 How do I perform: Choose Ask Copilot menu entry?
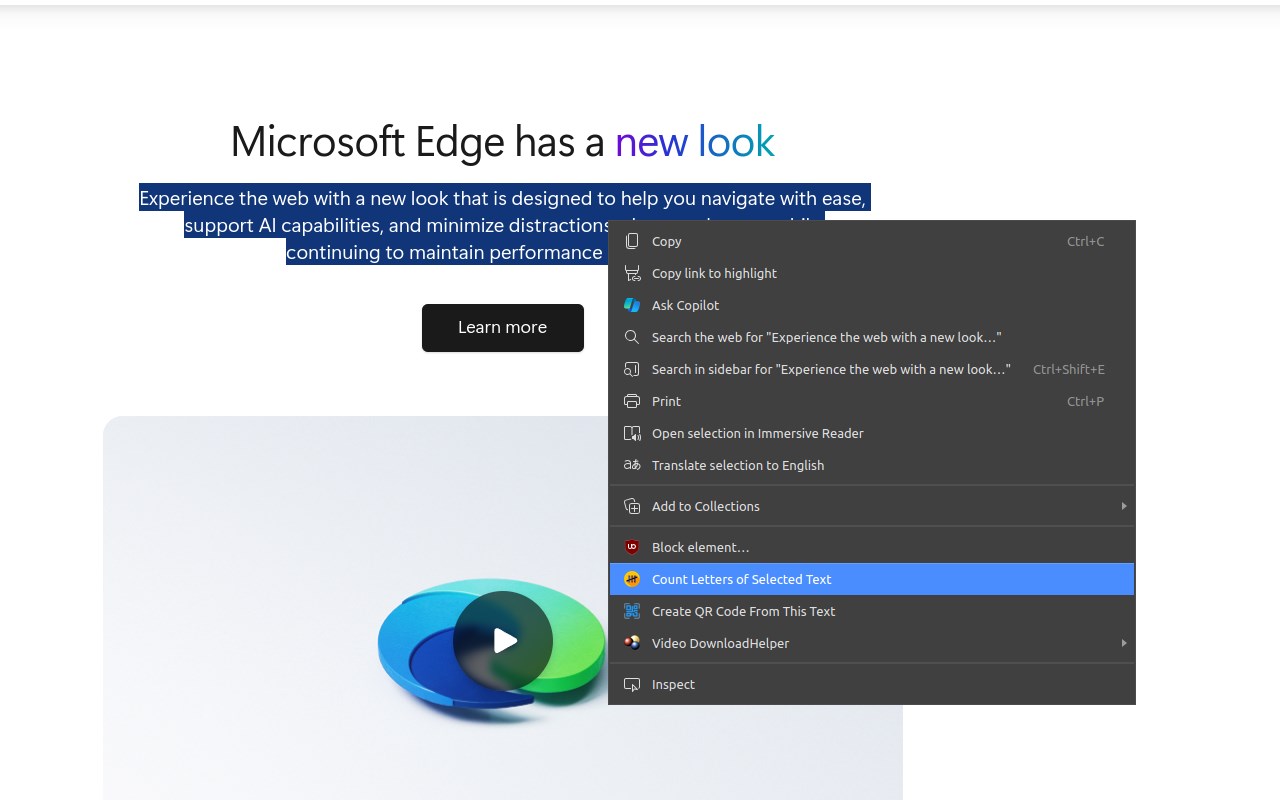coord(872,305)
